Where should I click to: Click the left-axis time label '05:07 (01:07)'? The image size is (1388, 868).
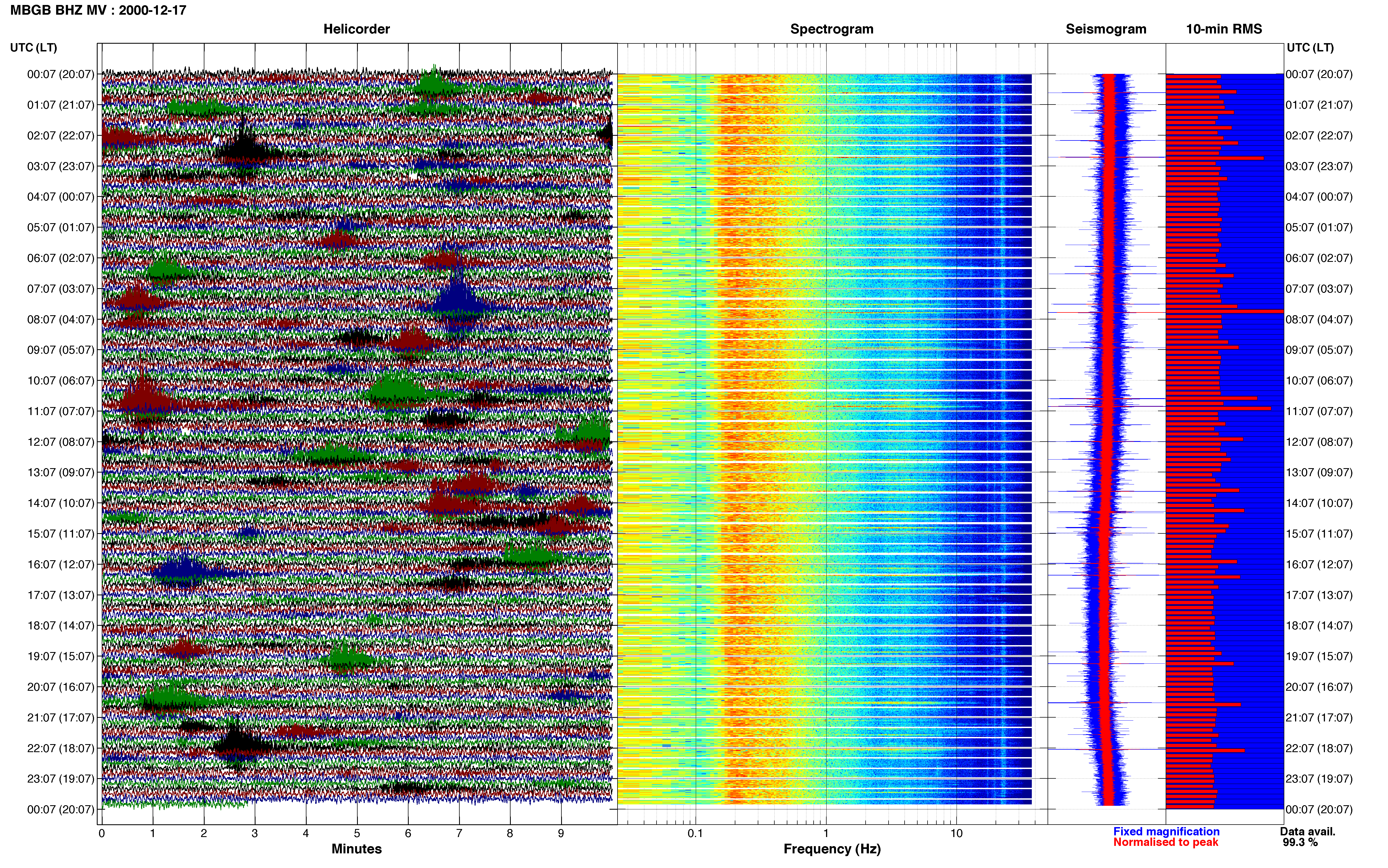coord(60,227)
